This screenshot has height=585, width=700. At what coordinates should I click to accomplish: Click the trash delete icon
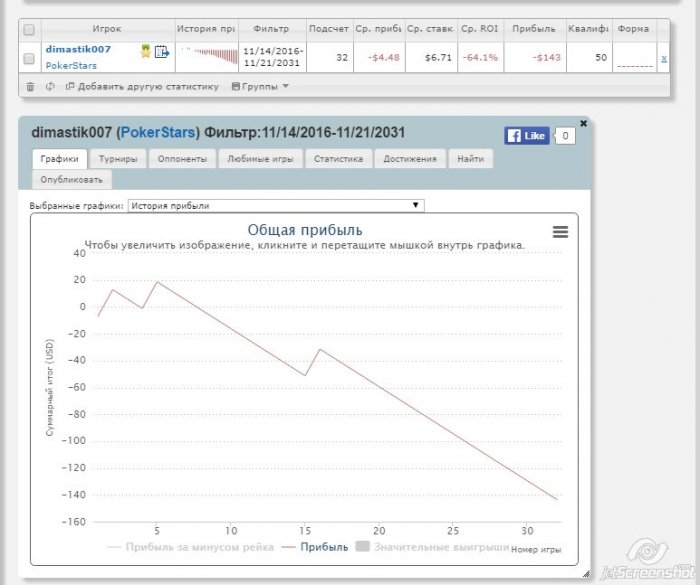click(x=30, y=87)
